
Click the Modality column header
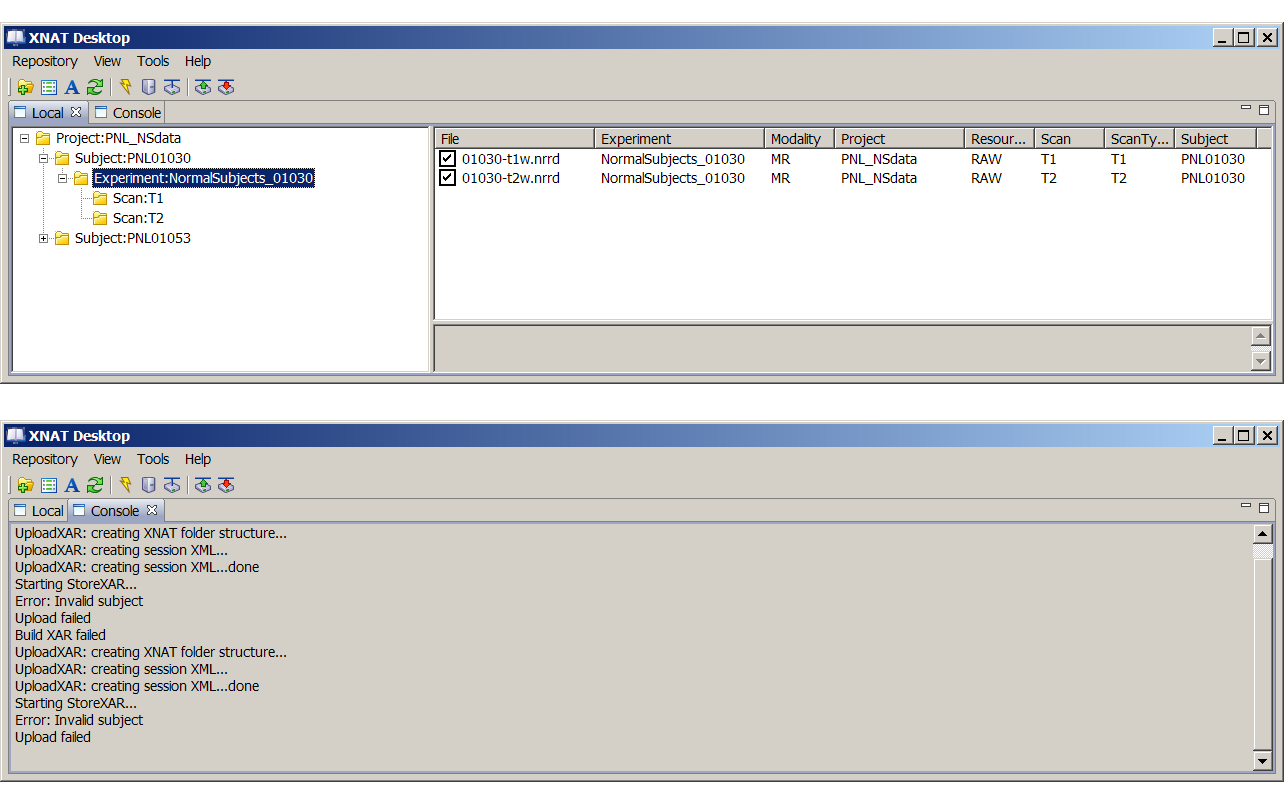pyautogui.click(x=796, y=139)
